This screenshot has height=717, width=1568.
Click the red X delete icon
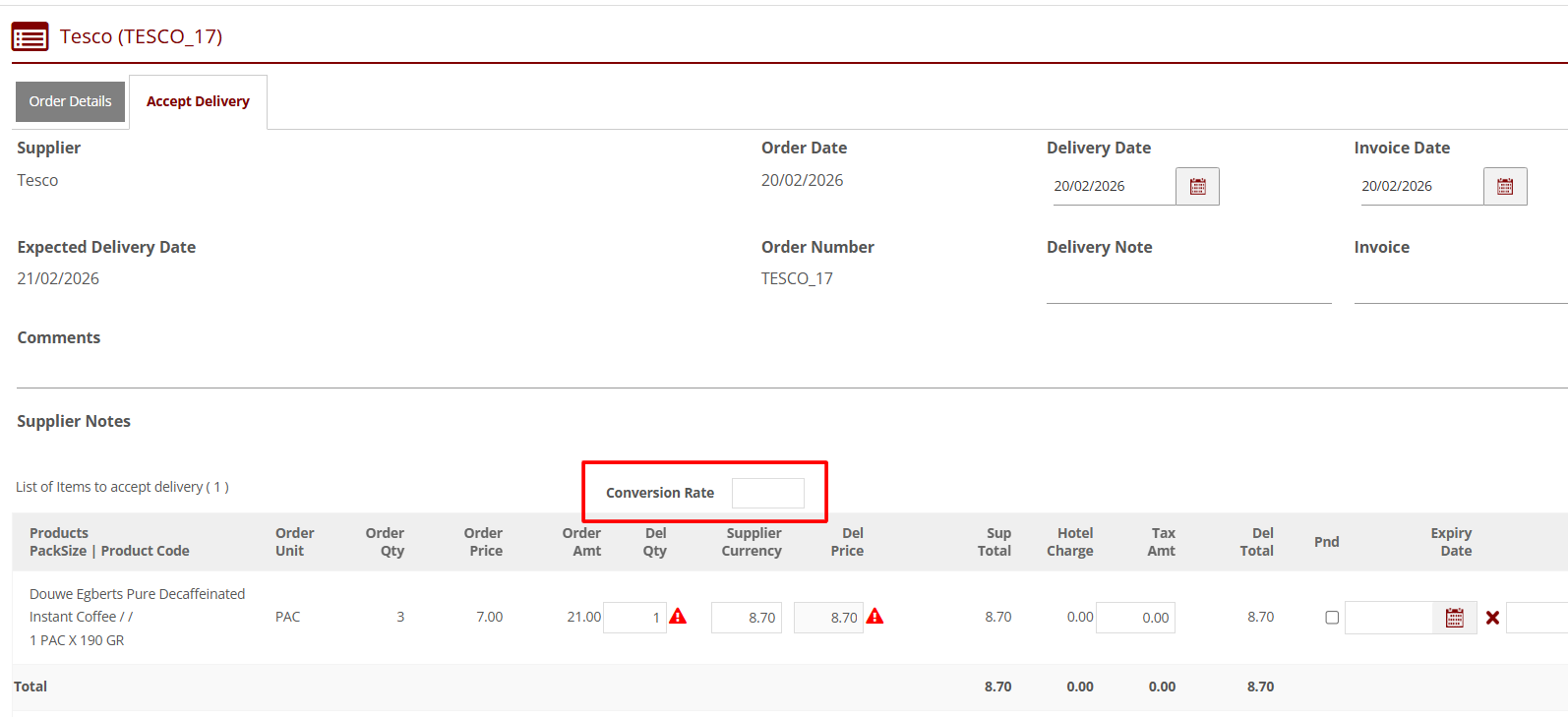click(x=1492, y=618)
